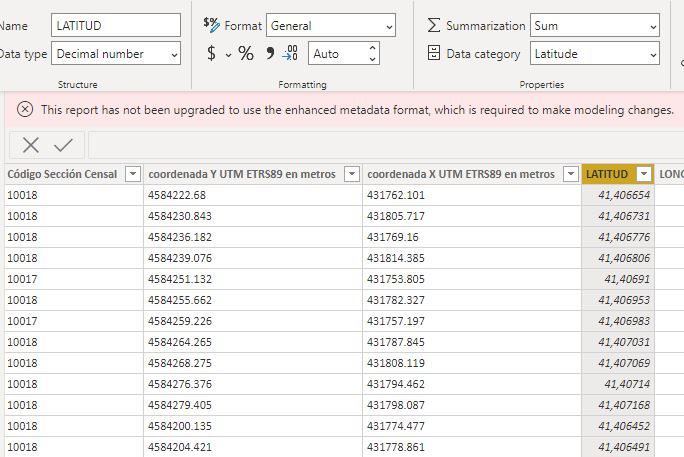Screen dimensions: 684x457
Task: Click cell 431762.101
Action: [x=472, y=195]
